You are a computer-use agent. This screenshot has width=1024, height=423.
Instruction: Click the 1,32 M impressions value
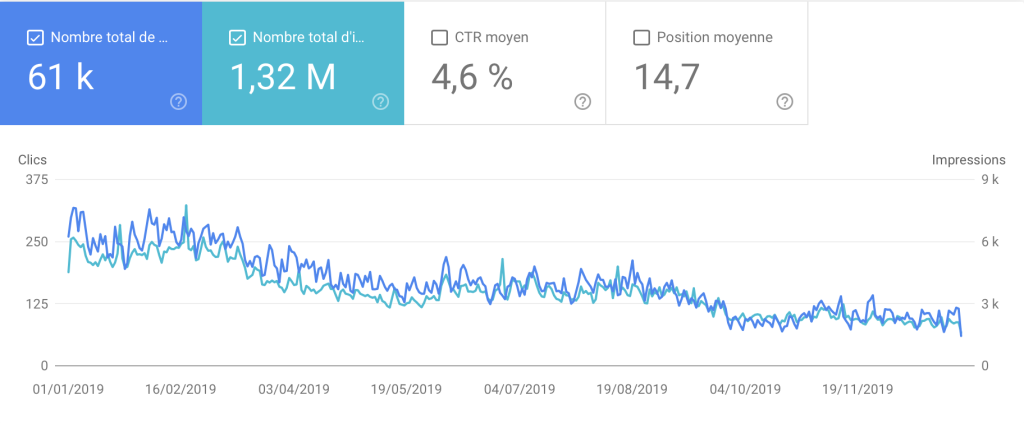pos(283,77)
